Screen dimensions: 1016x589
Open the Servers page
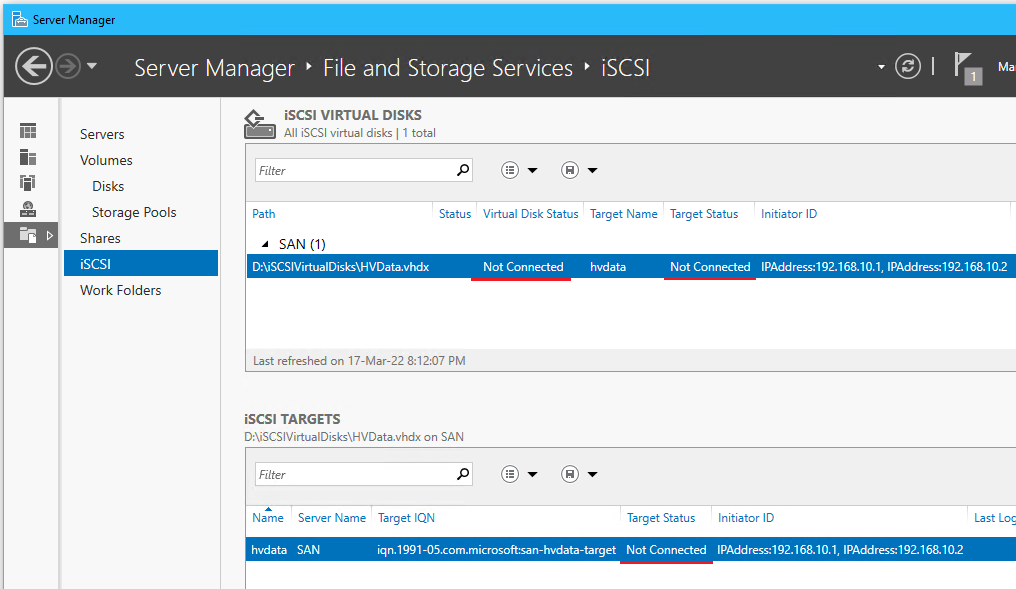[102, 134]
